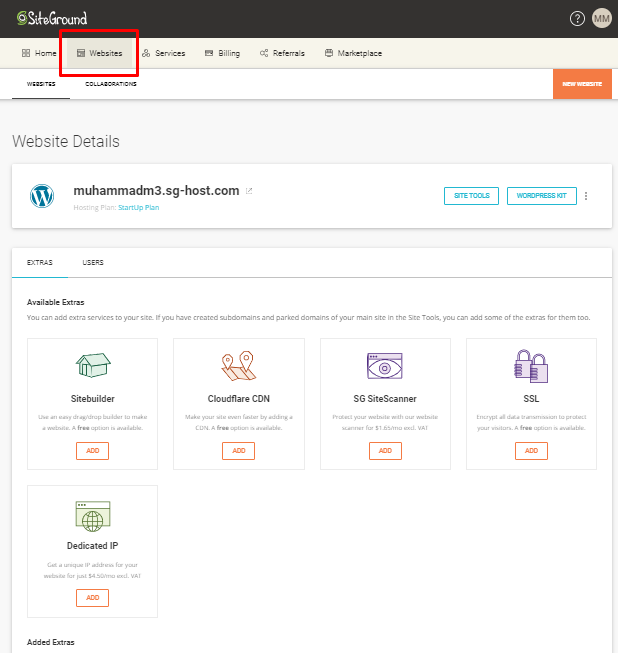The height and width of the screenshot is (653, 618).
Task: Add the Dedicated IP extra
Action: pyautogui.click(x=92, y=598)
